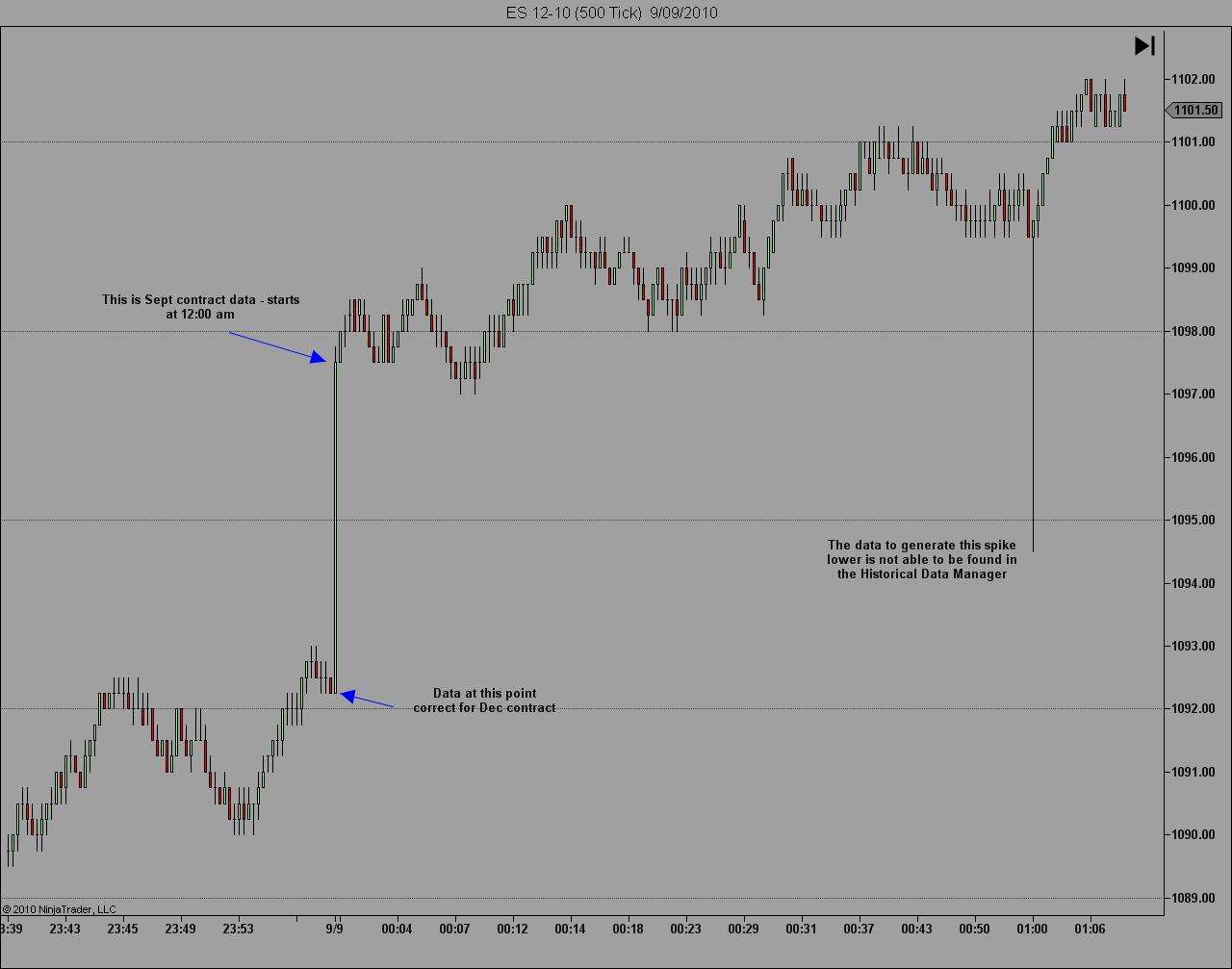1232x969 pixels.
Task: Click the 1099.00 price axis label
Action: click(1193, 268)
